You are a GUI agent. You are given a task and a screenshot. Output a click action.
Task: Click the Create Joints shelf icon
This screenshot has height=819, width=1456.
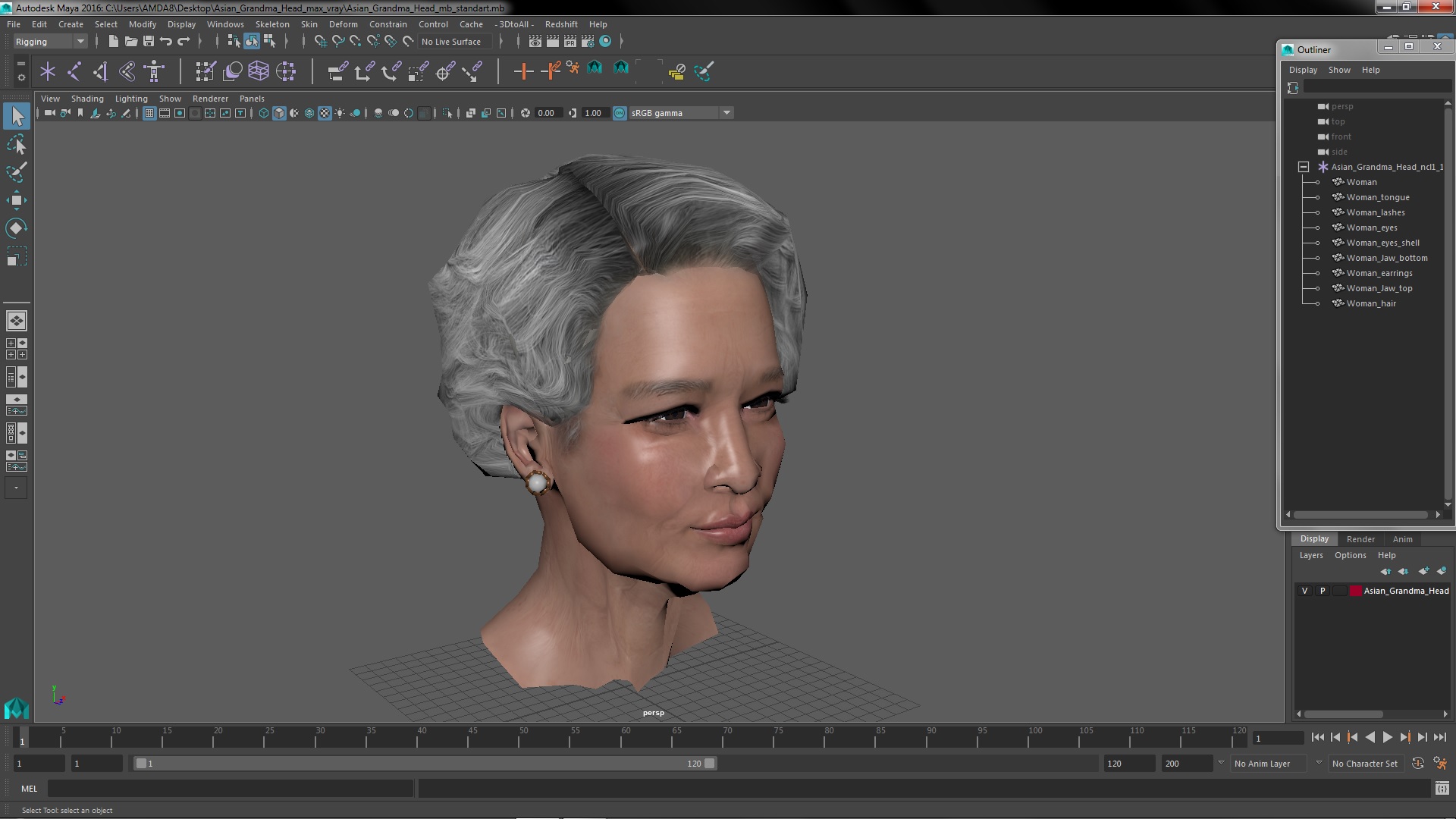(x=74, y=71)
